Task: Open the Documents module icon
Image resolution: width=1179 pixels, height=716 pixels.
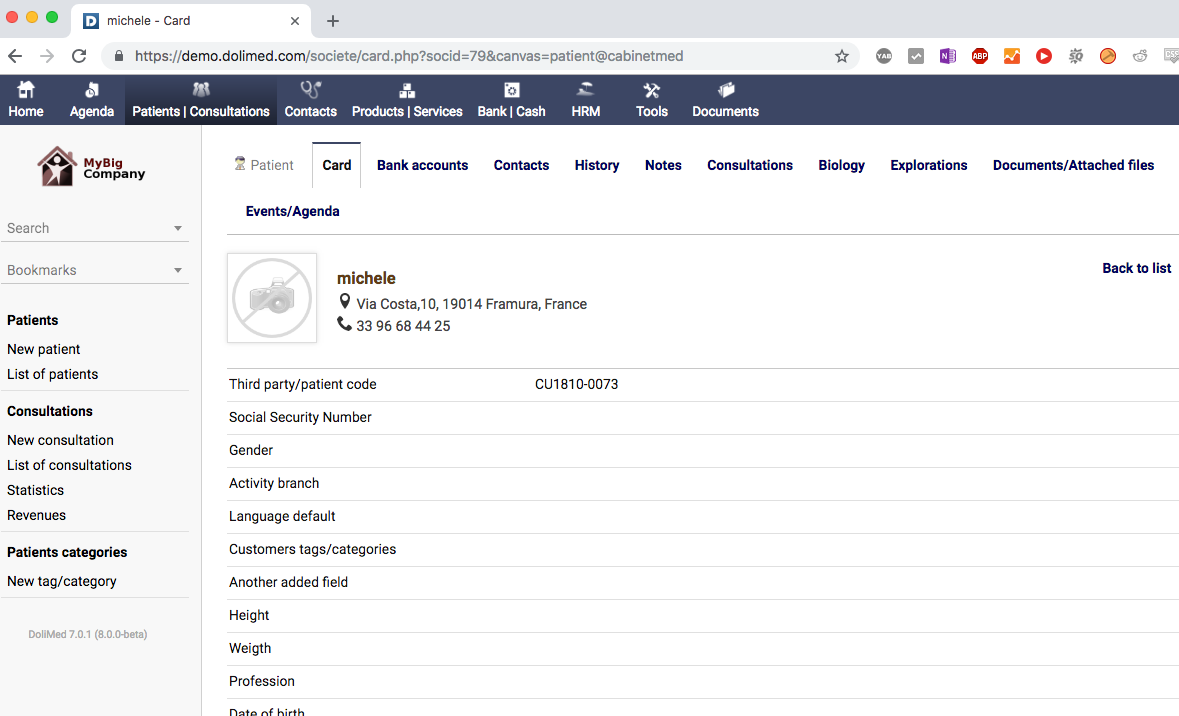Action: pos(725,91)
